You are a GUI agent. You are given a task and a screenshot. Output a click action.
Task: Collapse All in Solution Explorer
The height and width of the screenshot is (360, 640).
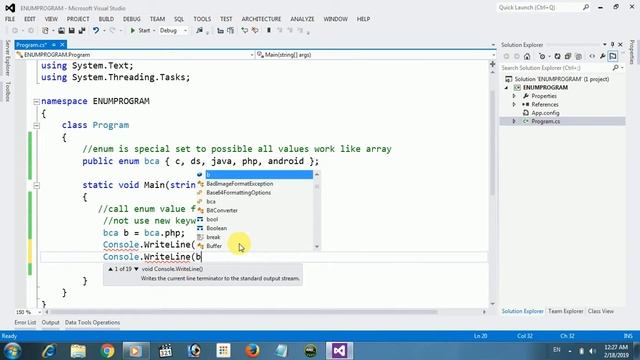point(568,56)
